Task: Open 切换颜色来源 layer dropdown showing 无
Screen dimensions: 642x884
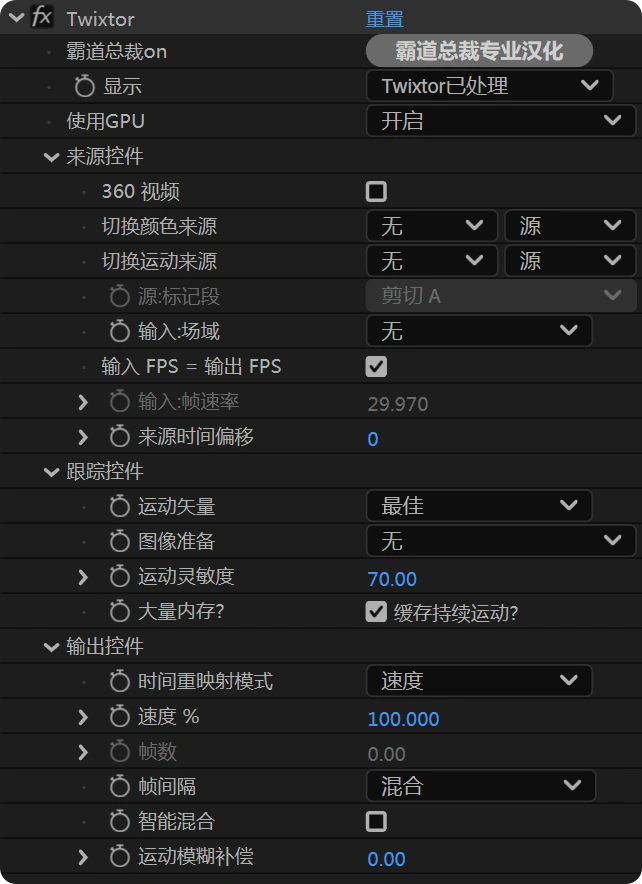Action: tap(432, 226)
